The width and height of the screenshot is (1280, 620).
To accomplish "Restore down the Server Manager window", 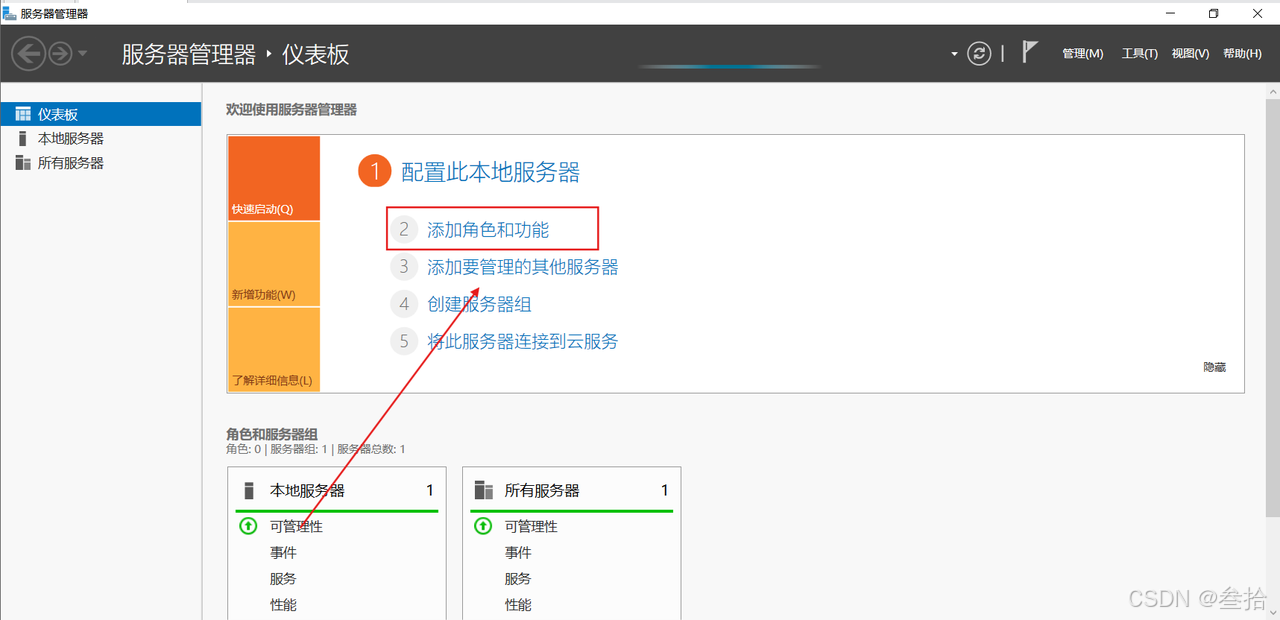I will [1213, 13].
